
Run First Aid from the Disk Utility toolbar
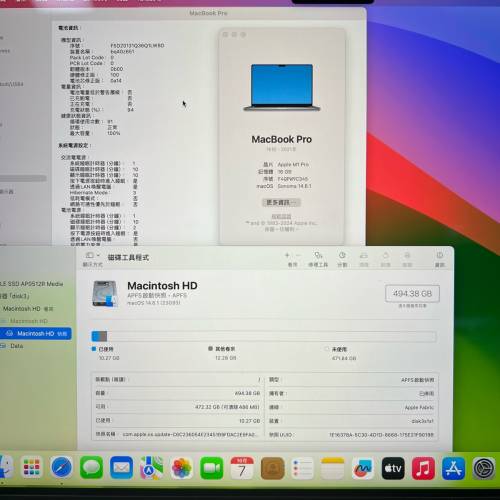[318, 256]
